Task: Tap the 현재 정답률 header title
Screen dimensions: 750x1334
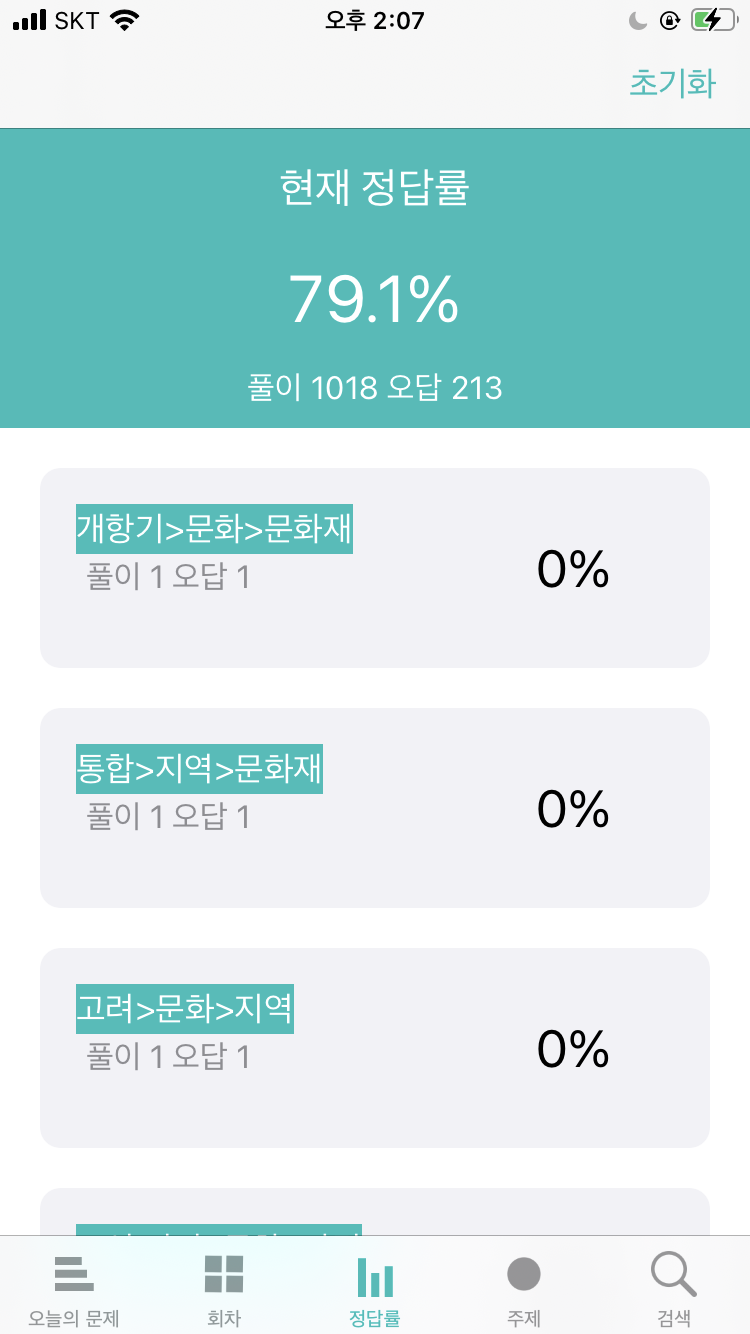Action: click(375, 188)
